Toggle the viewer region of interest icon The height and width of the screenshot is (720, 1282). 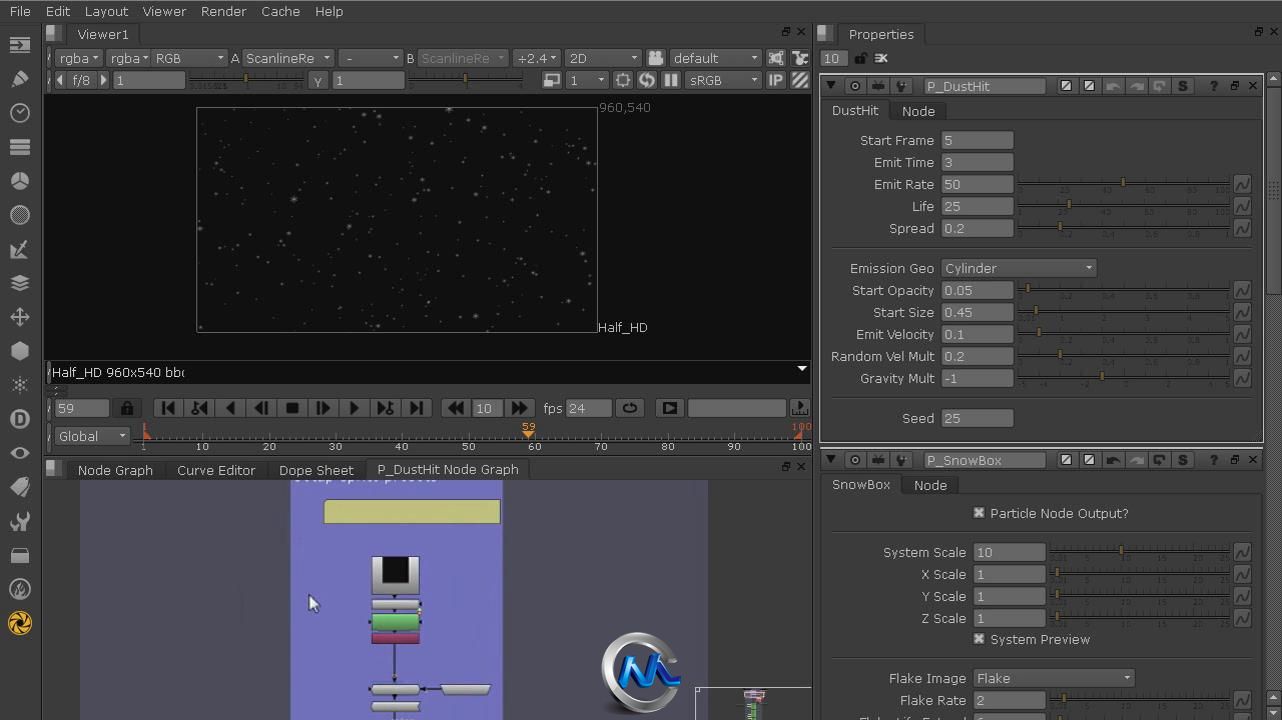click(623, 80)
